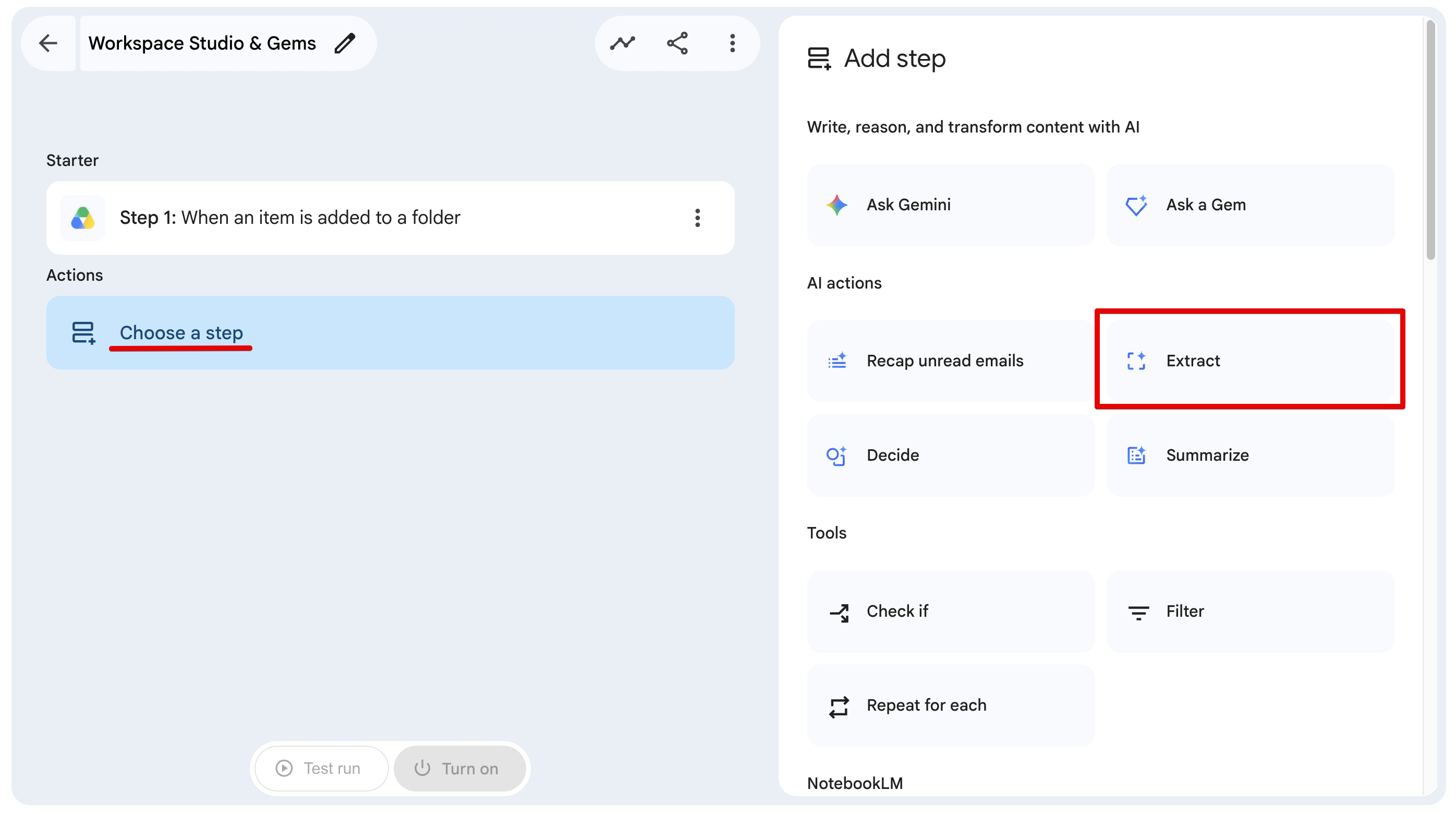Open the activity trend line icon
The width and height of the screenshot is (1456, 814).
[622, 43]
